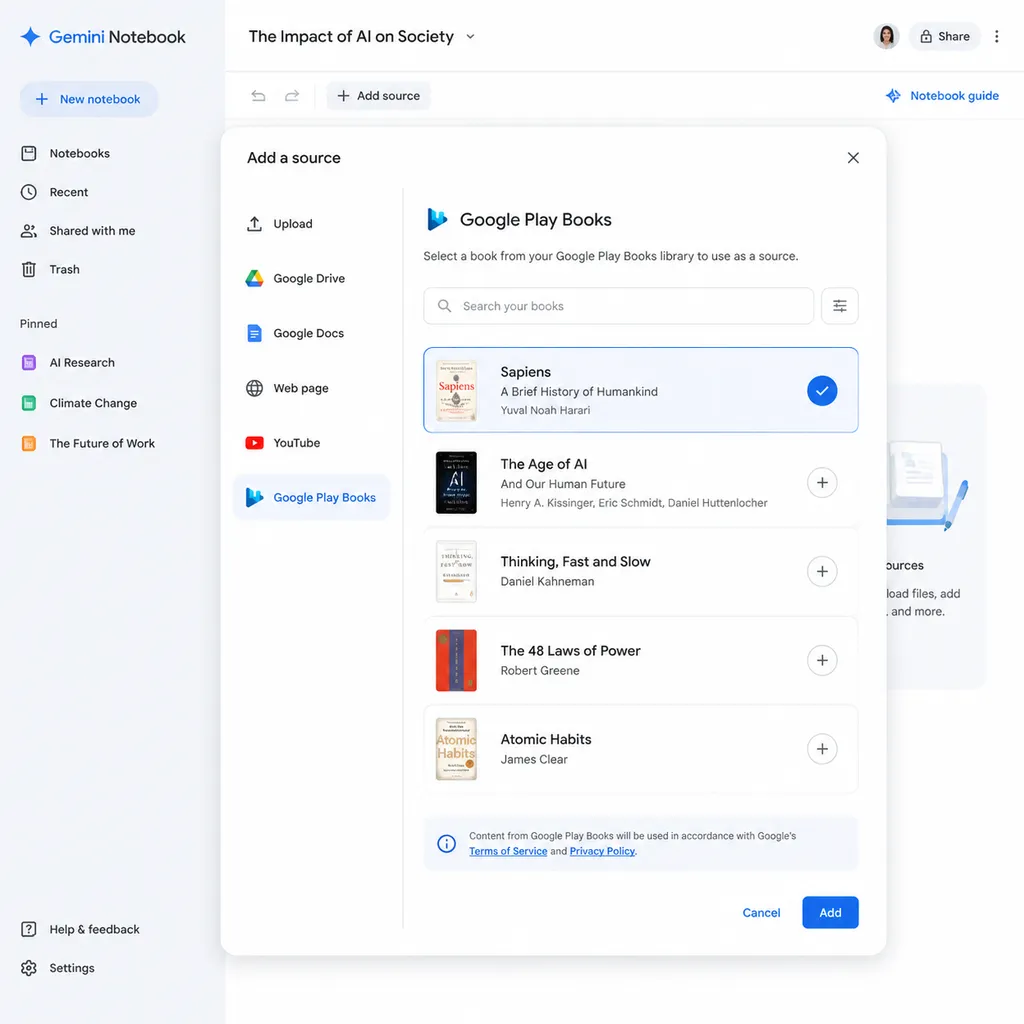1024x1024 pixels.
Task: Add The Age of AI book
Action: pyautogui.click(x=822, y=483)
